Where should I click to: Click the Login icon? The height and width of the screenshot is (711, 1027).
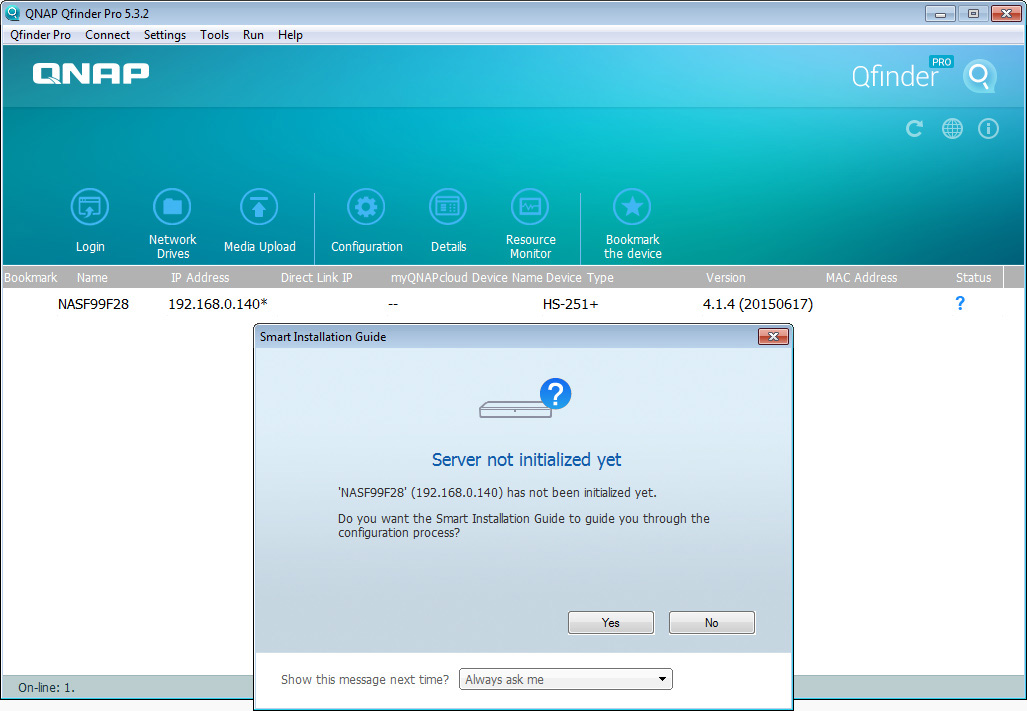click(90, 207)
